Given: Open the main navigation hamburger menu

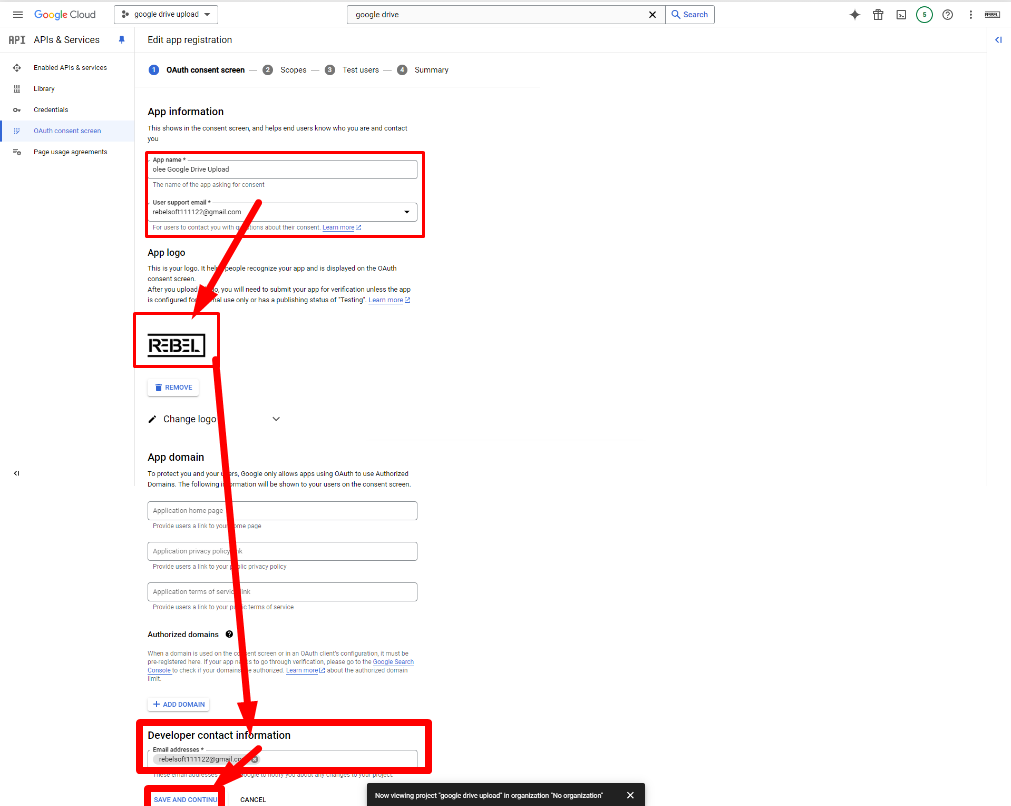Looking at the screenshot, I should point(18,14).
